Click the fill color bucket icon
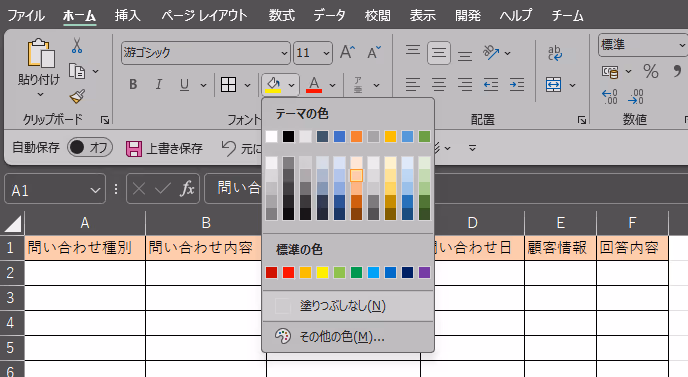Image resolution: width=688 pixels, height=377 pixels. (x=273, y=84)
